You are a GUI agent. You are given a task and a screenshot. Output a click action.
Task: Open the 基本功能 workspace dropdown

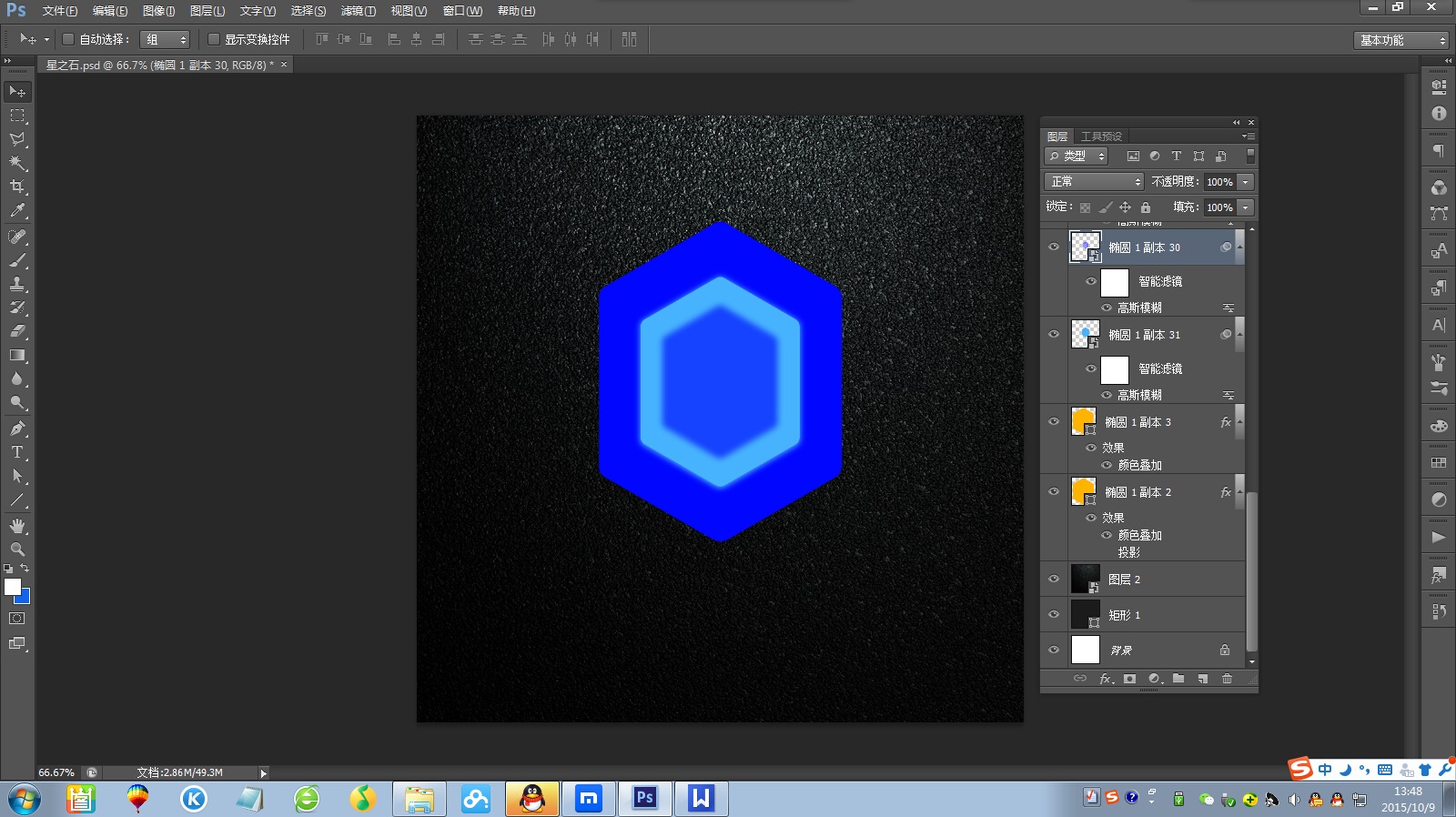tap(1400, 40)
